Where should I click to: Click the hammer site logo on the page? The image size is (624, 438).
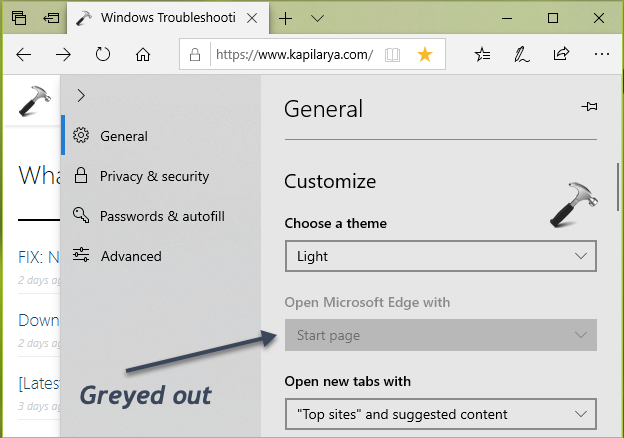click(x=35, y=101)
